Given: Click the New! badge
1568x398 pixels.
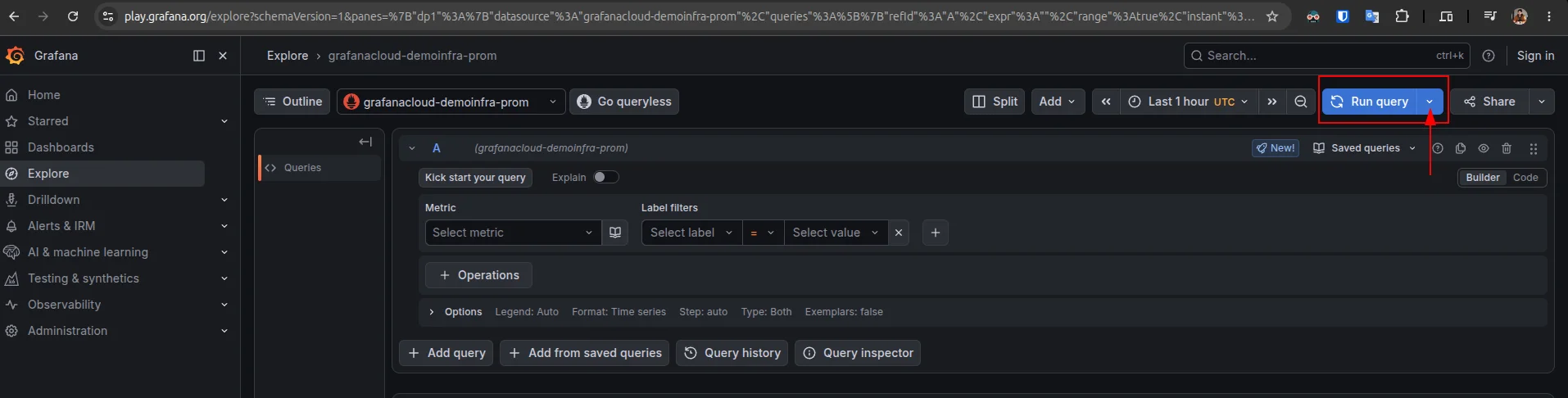Looking at the screenshot, I should [x=1276, y=148].
